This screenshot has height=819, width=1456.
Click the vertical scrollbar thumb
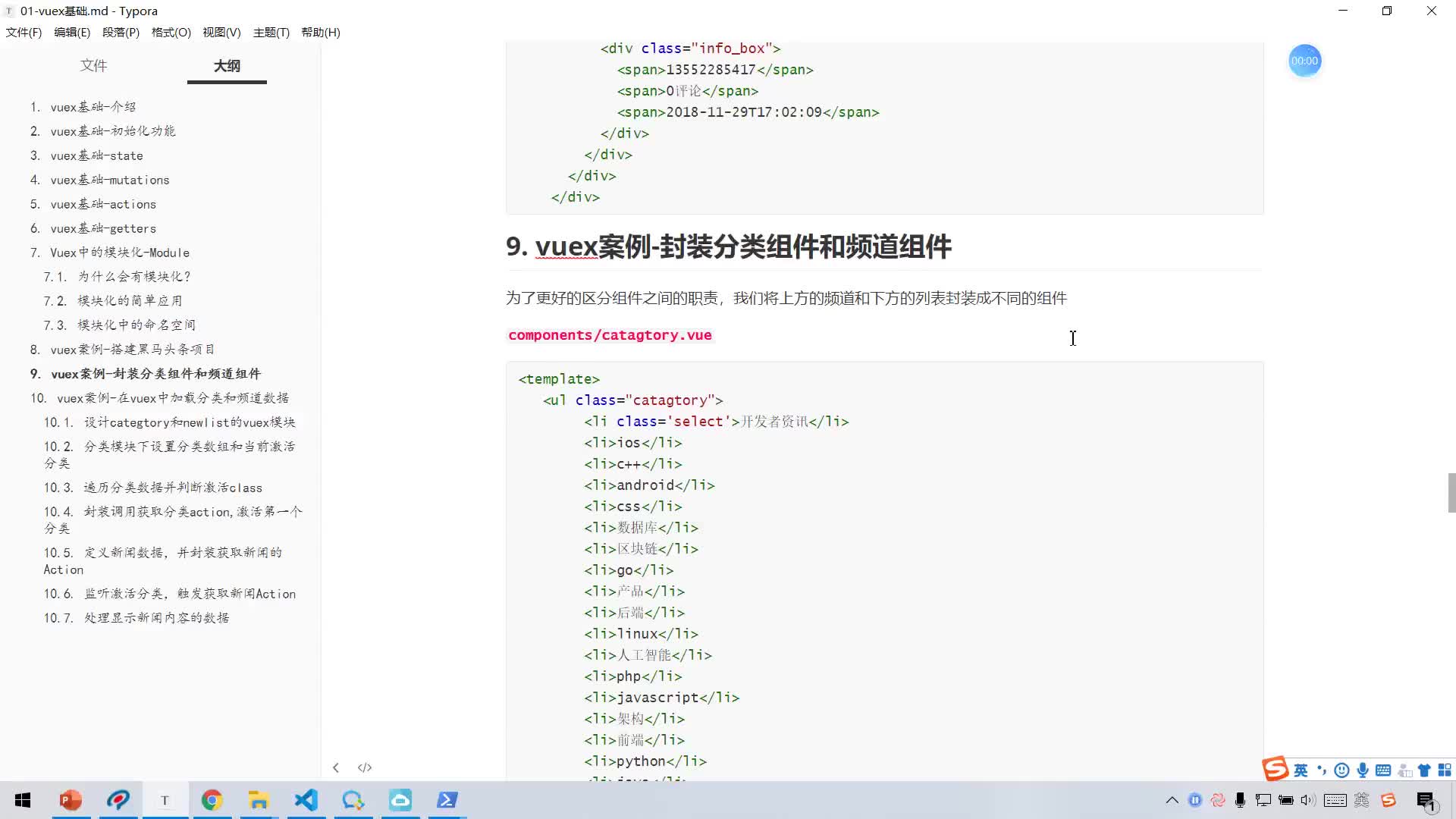pos(1451,493)
